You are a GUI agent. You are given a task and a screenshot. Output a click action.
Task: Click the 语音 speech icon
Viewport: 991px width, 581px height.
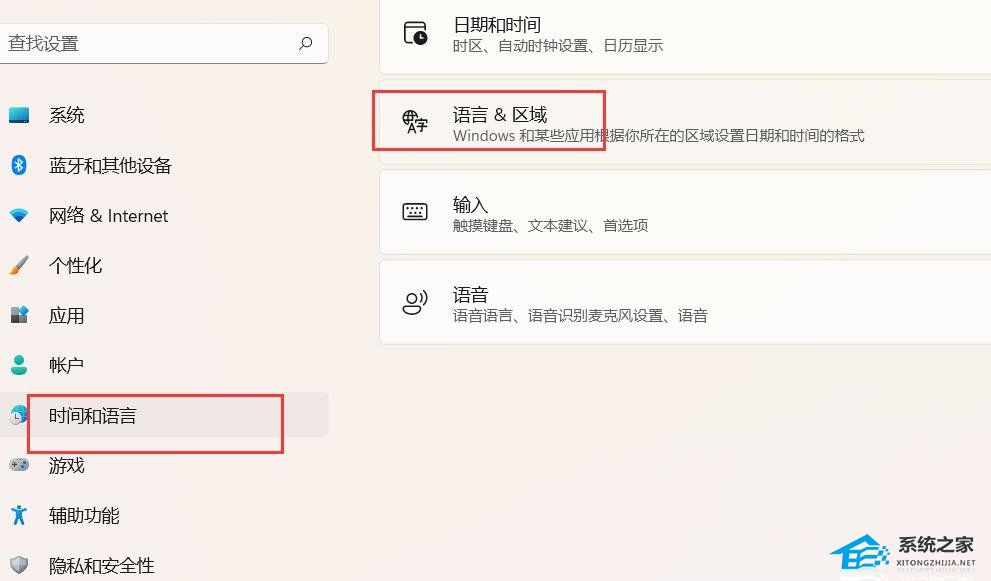(415, 302)
